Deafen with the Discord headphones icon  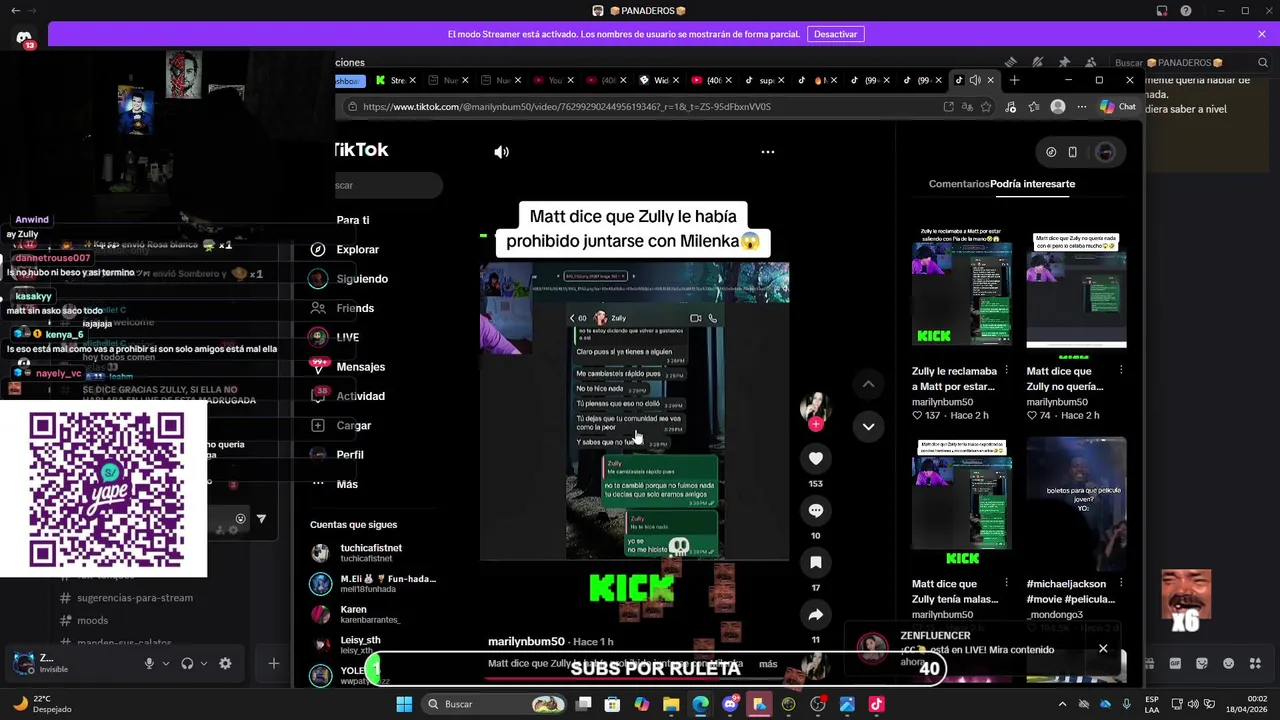pos(187,663)
